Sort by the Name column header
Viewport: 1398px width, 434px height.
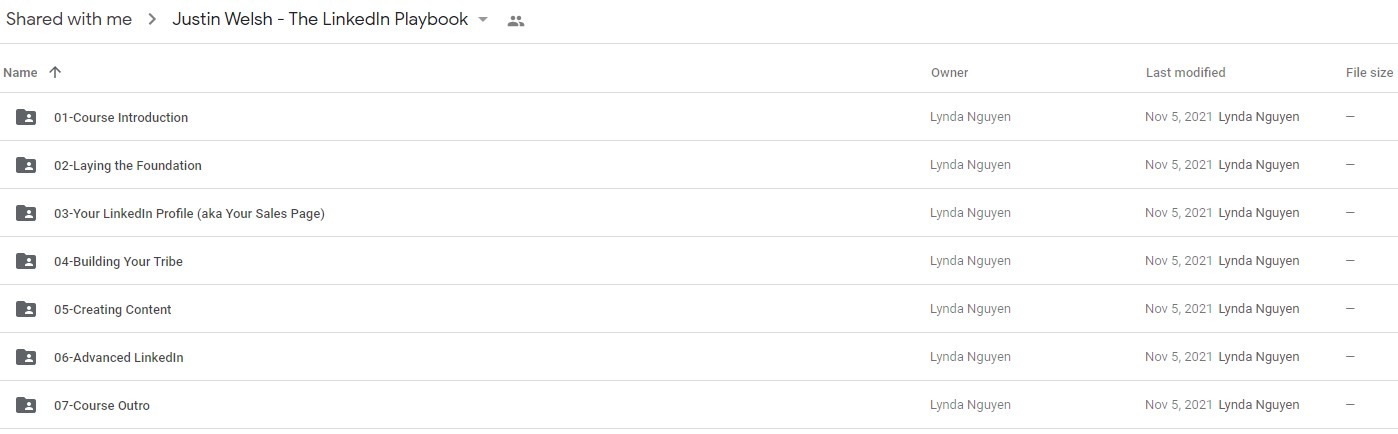click(20, 72)
